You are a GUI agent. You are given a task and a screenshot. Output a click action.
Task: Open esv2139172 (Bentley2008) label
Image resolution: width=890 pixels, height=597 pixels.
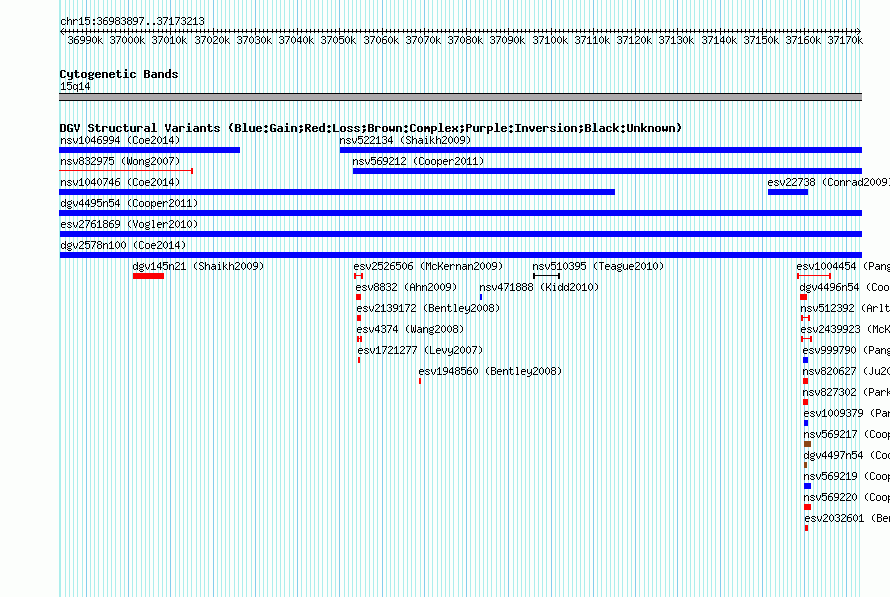tap(429, 308)
